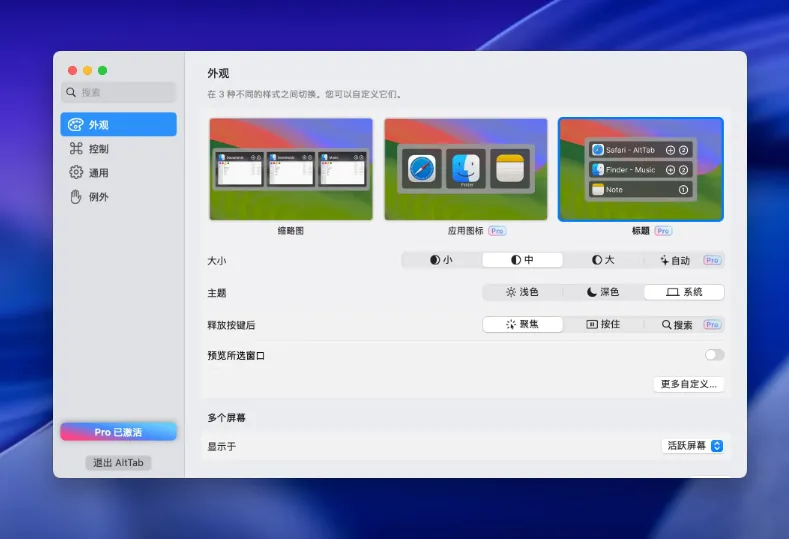Select the 标题 titles style preview

(641, 169)
